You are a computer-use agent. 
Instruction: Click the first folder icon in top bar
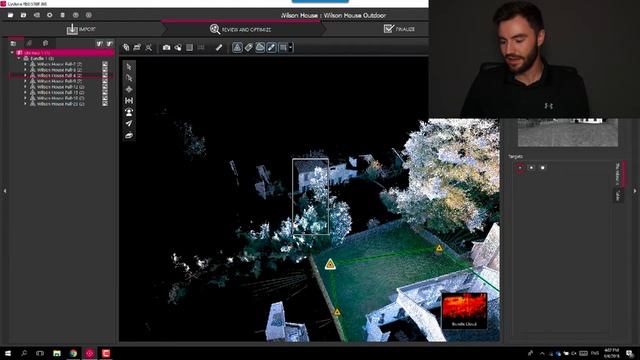click(x=11, y=15)
